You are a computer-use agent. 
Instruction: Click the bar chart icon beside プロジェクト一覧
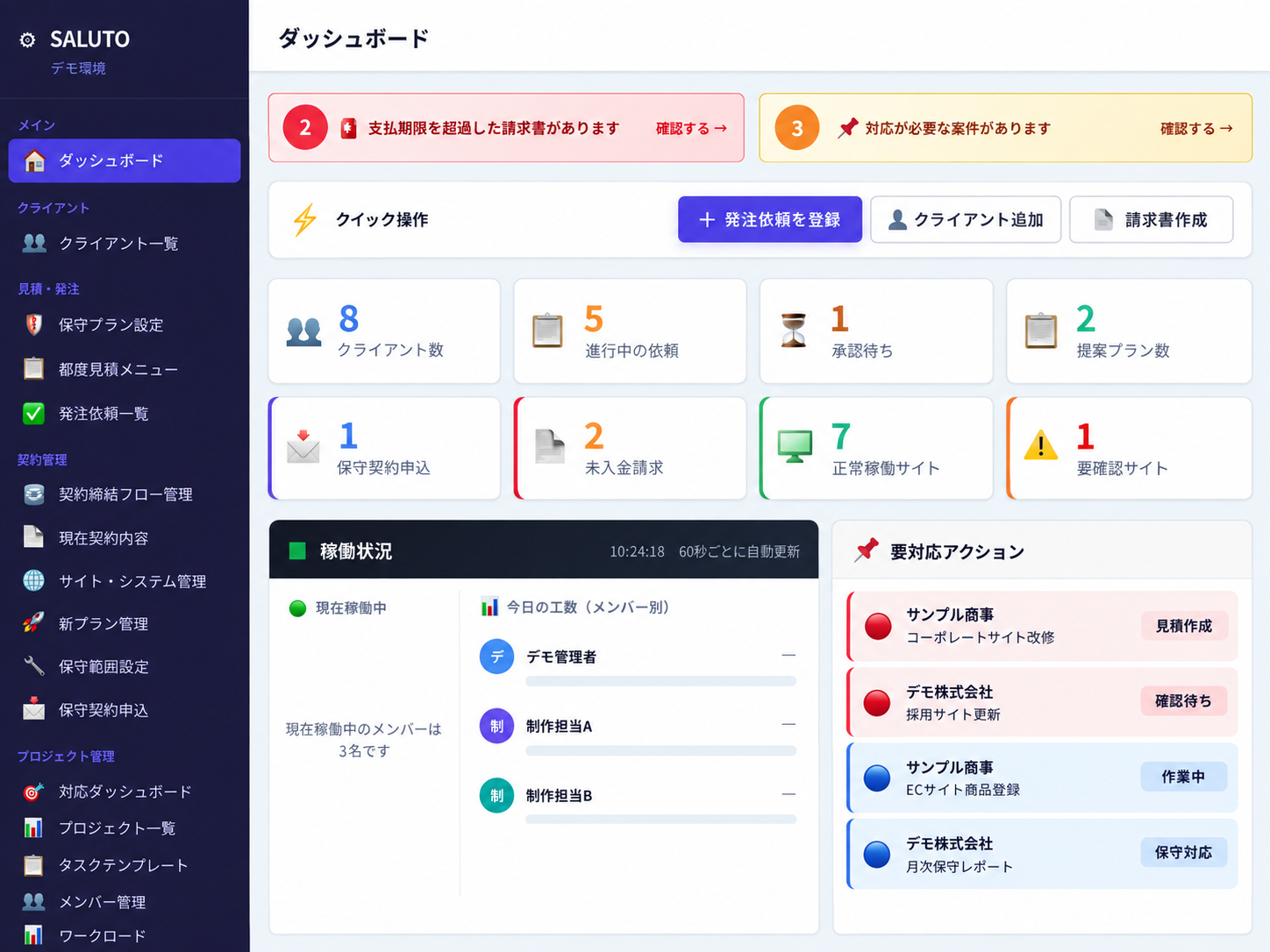(x=33, y=828)
